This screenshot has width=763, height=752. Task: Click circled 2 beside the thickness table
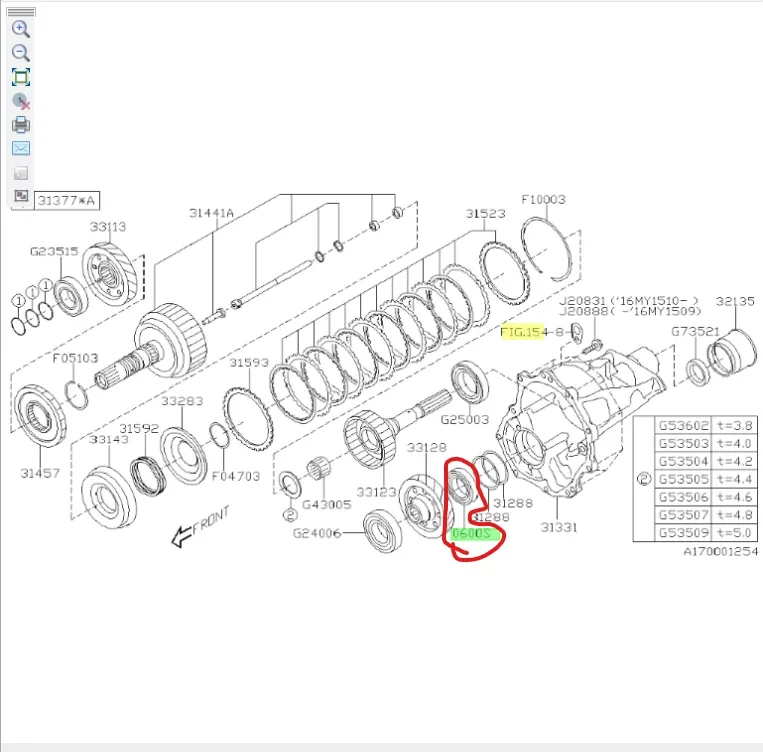(644, 479)
